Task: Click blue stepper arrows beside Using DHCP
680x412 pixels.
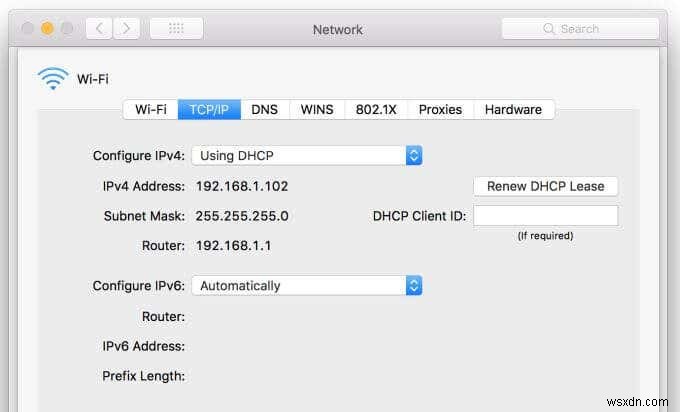Action: tap(414, 155)
